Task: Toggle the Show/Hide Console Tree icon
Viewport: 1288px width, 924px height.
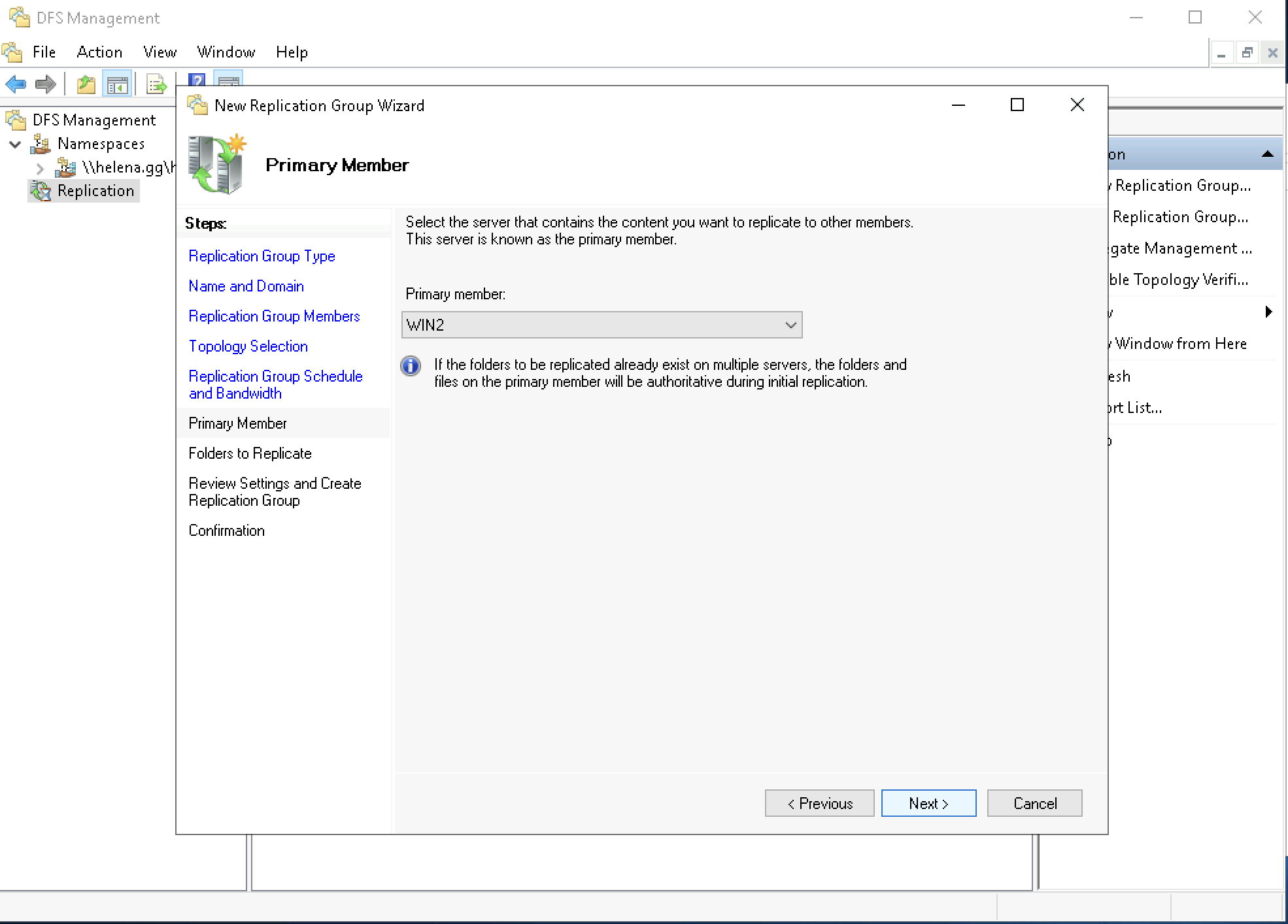Action: pyautogui.click(x=118, y=84)
